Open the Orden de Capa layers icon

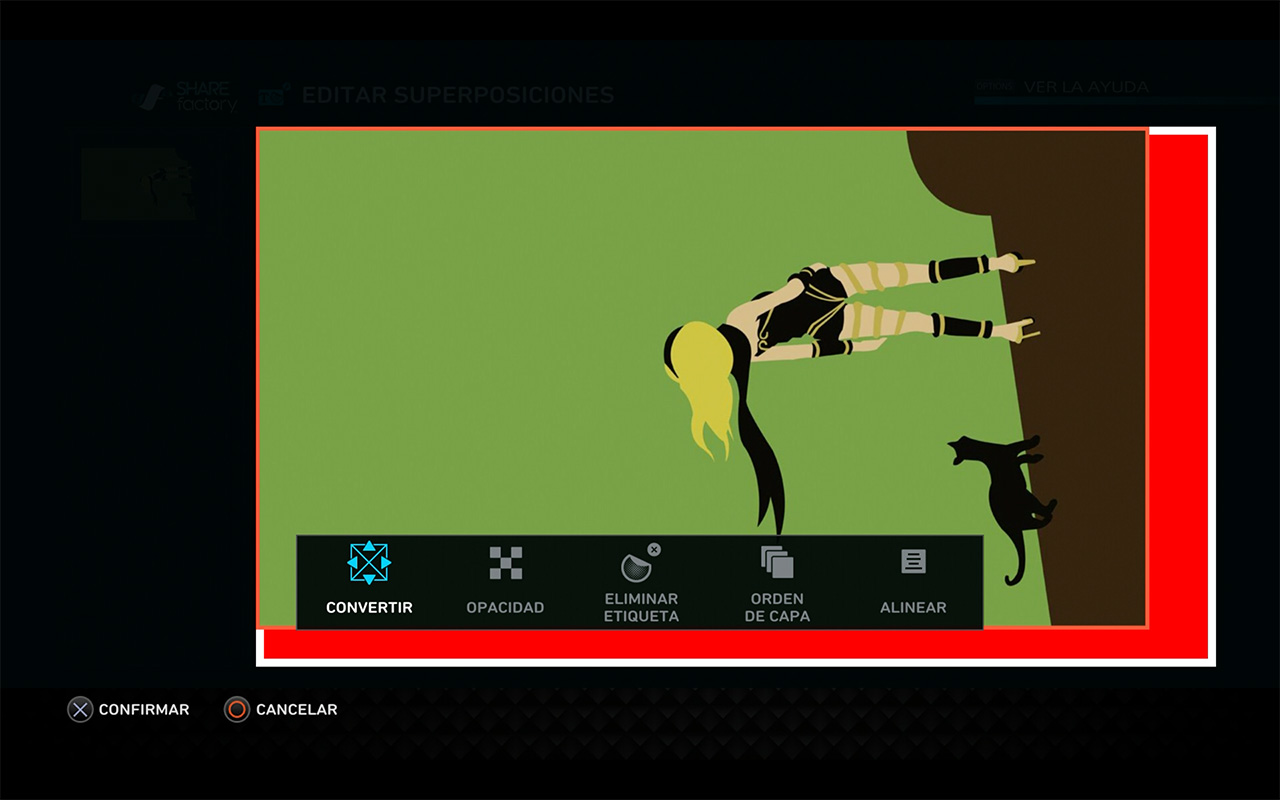[x=777, y=562]
